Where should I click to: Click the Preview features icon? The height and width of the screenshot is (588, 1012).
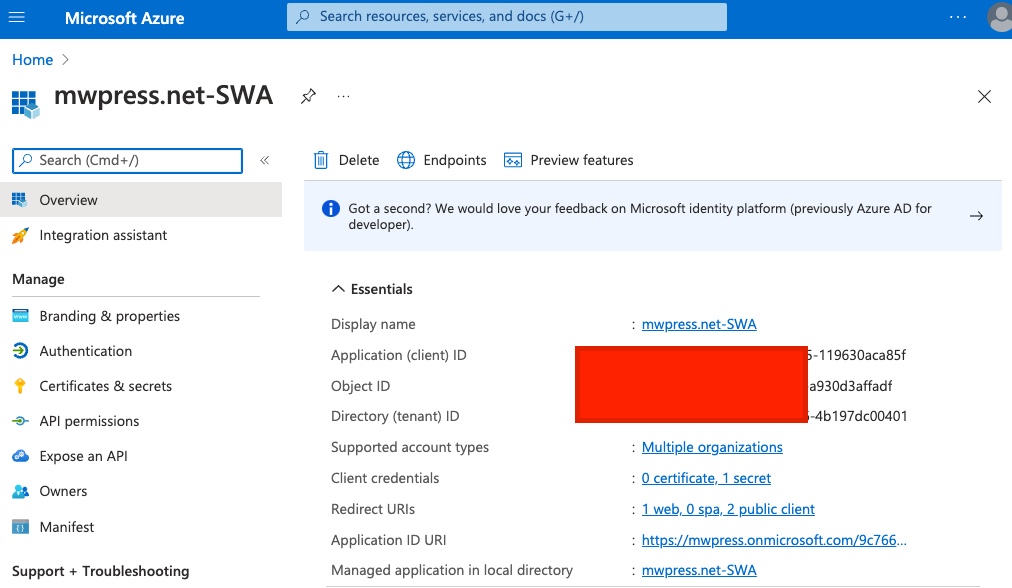(x=513, y=160)
